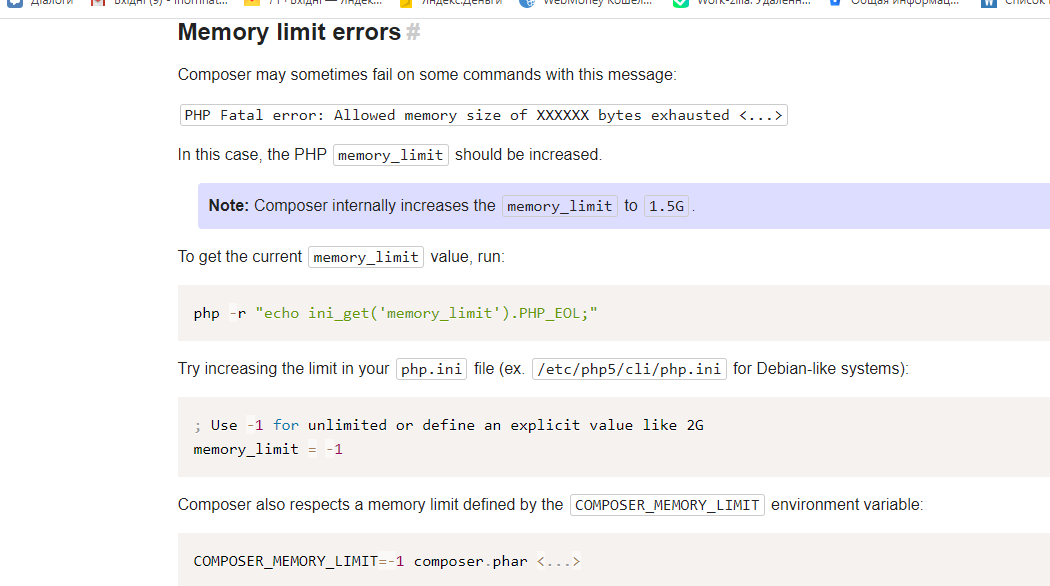This screenshot has height=586, width=1050.
Task: Click memory_limit code inside the Note box
Action: (560, 206)
